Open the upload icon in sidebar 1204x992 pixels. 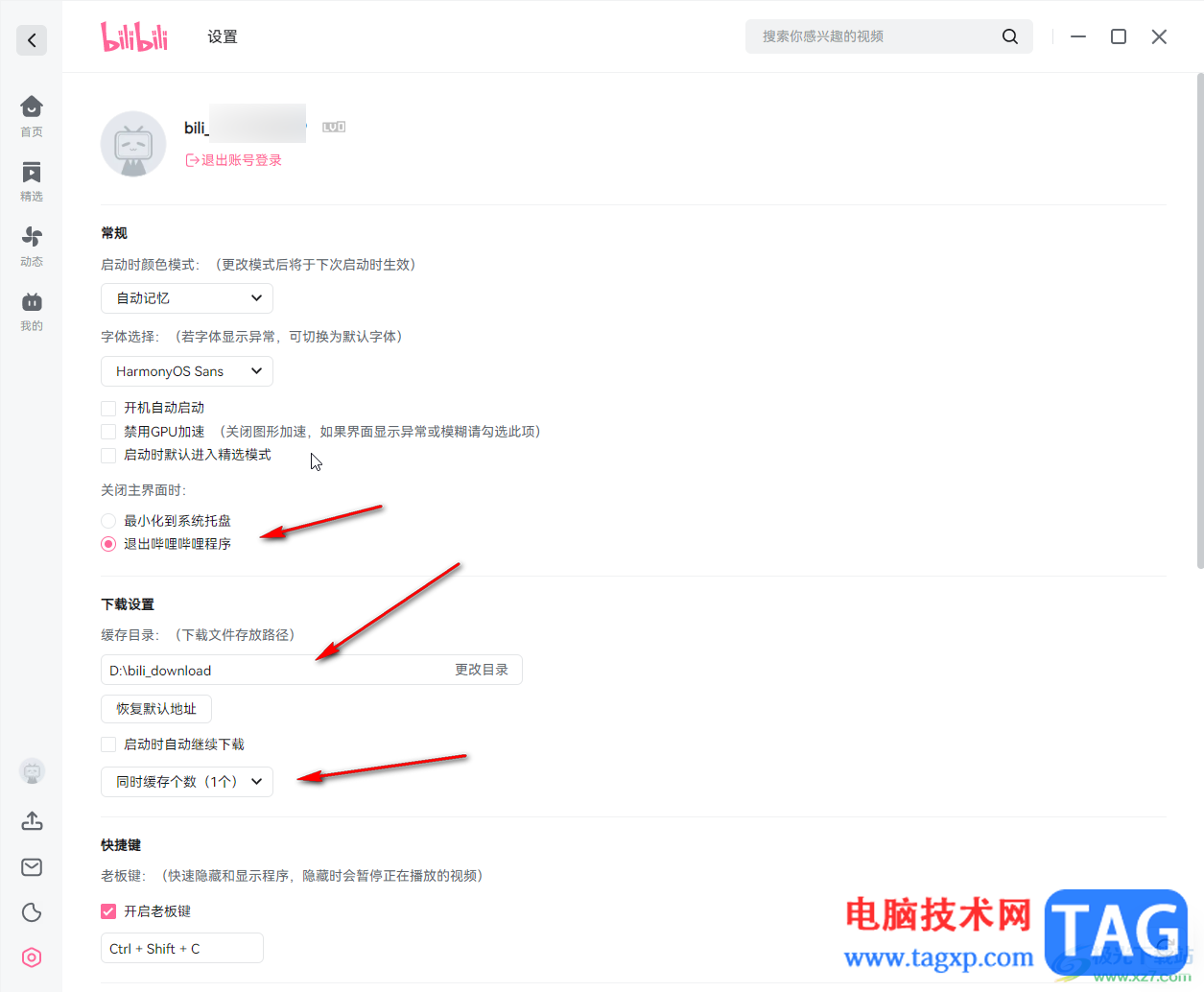pos(32,821)
